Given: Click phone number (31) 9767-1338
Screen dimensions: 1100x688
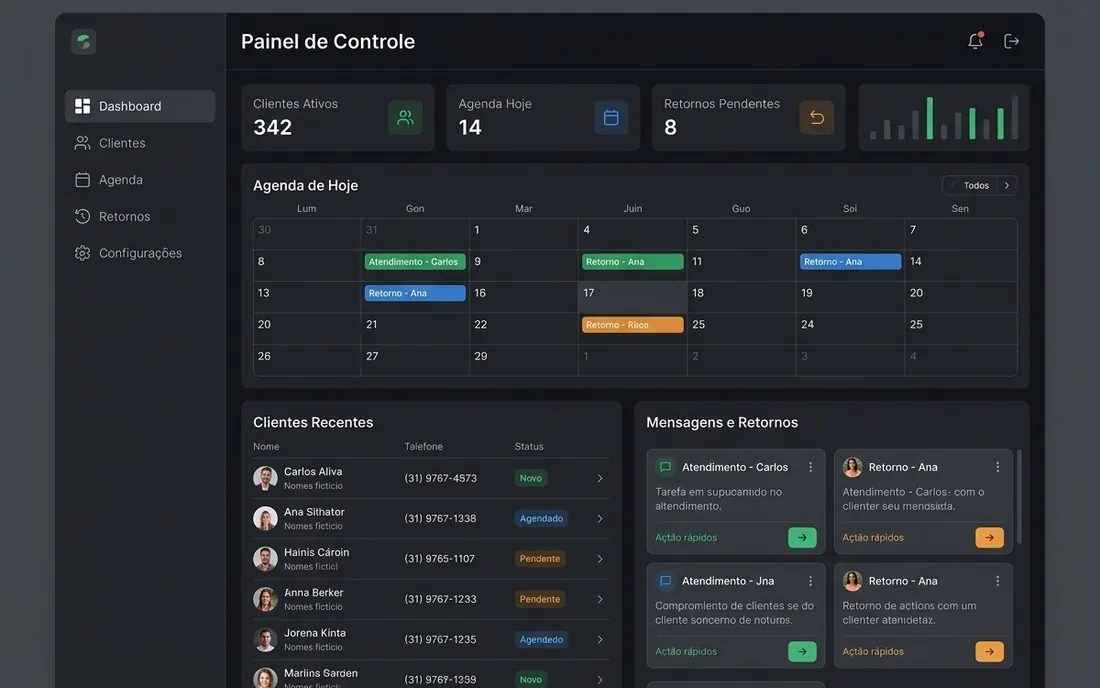Looking at the screenshot, I should (440, 518).
